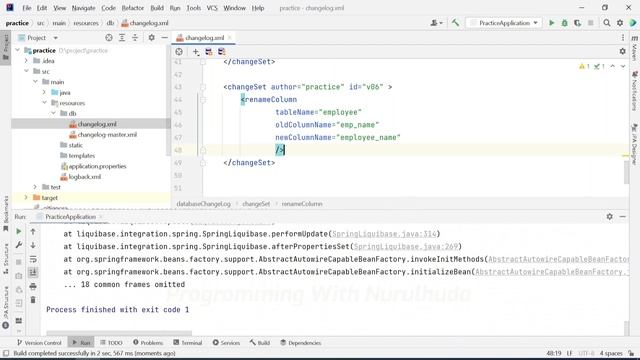Collapse the resources folder
Screen dimensions: 640x360
(44, 103)
